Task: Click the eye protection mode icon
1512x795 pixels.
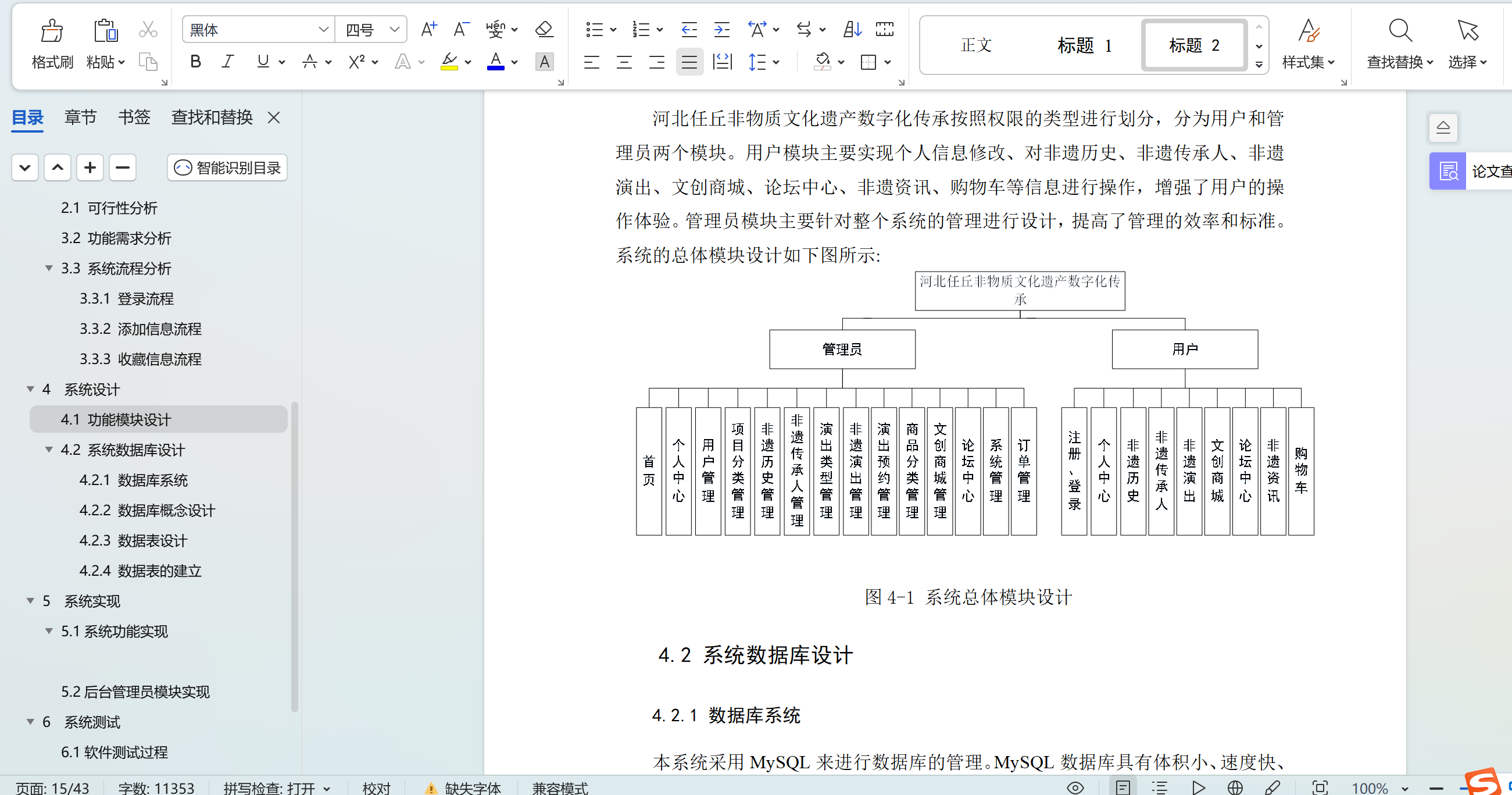Action: 1075,787
